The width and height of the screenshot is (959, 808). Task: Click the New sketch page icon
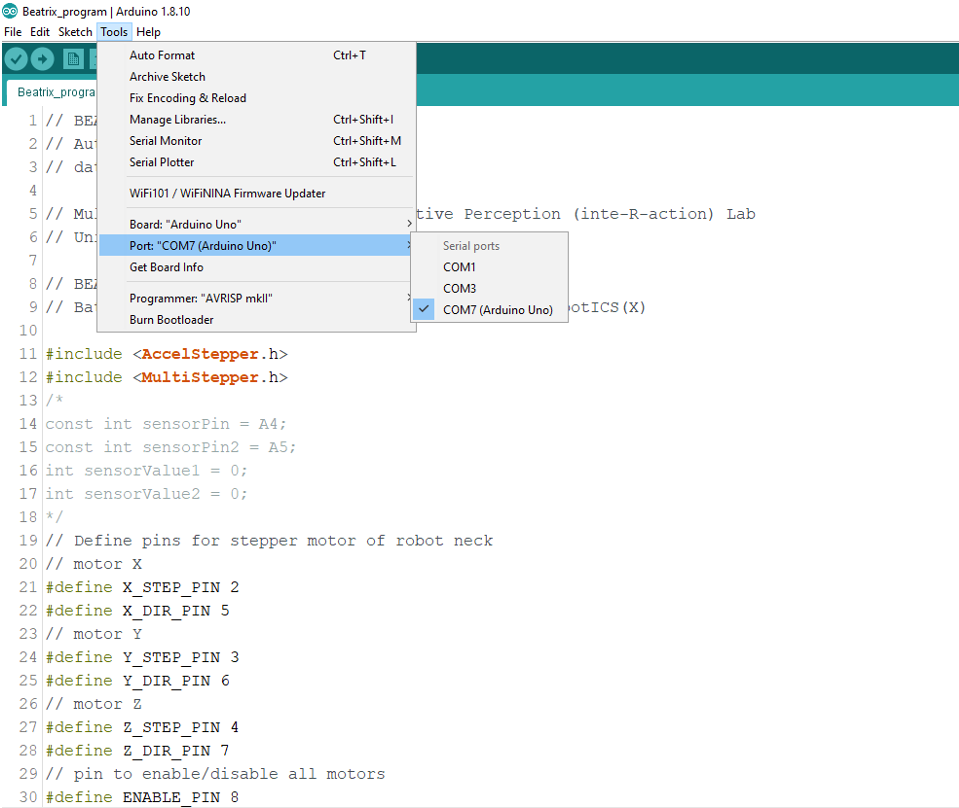[x=73, y=59]
